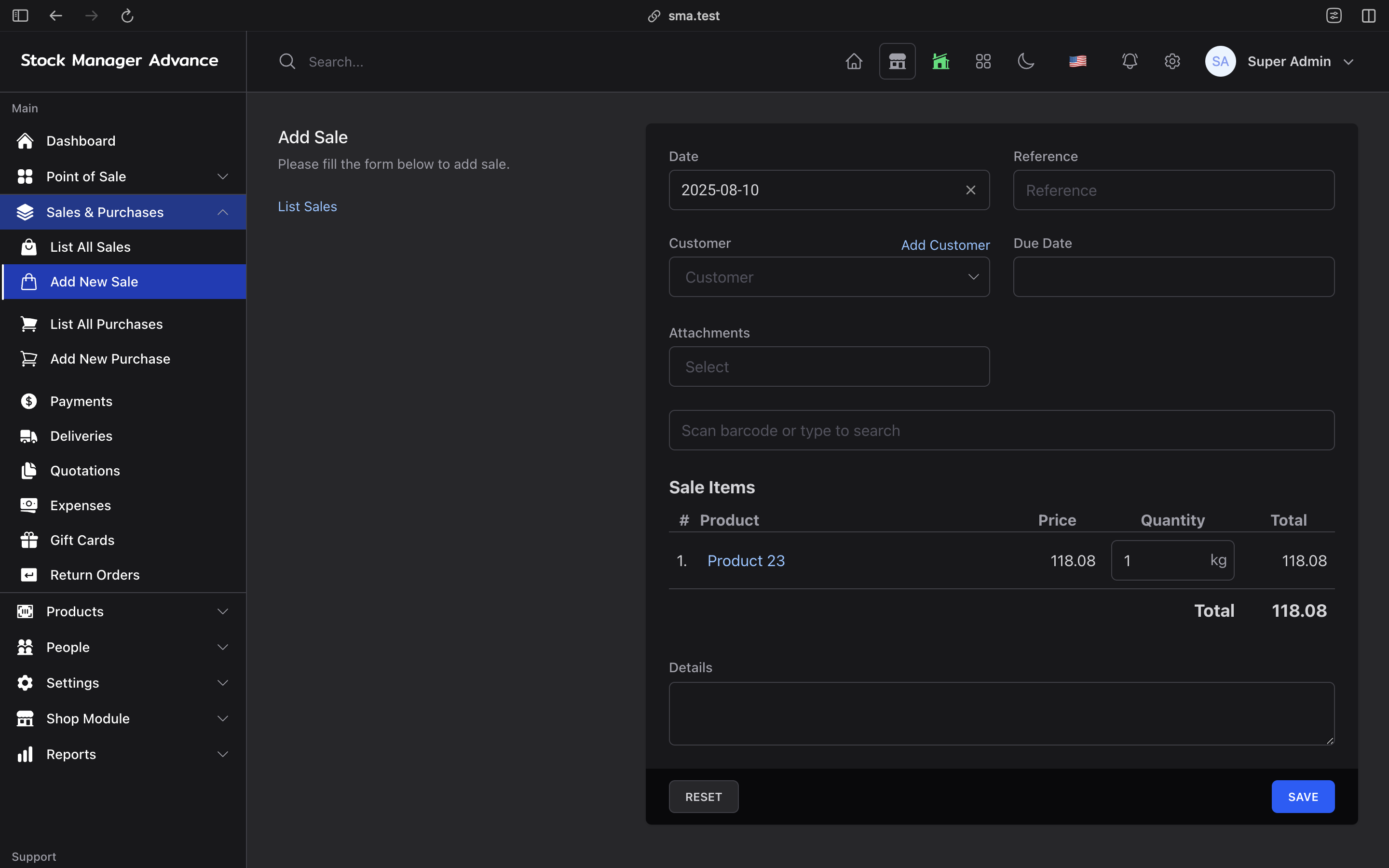Image resolution: width=1389 pixels, height=868 pixels.
Task: Open the Product 23 link
Action: pyautogui.click(x=746, y=560)
